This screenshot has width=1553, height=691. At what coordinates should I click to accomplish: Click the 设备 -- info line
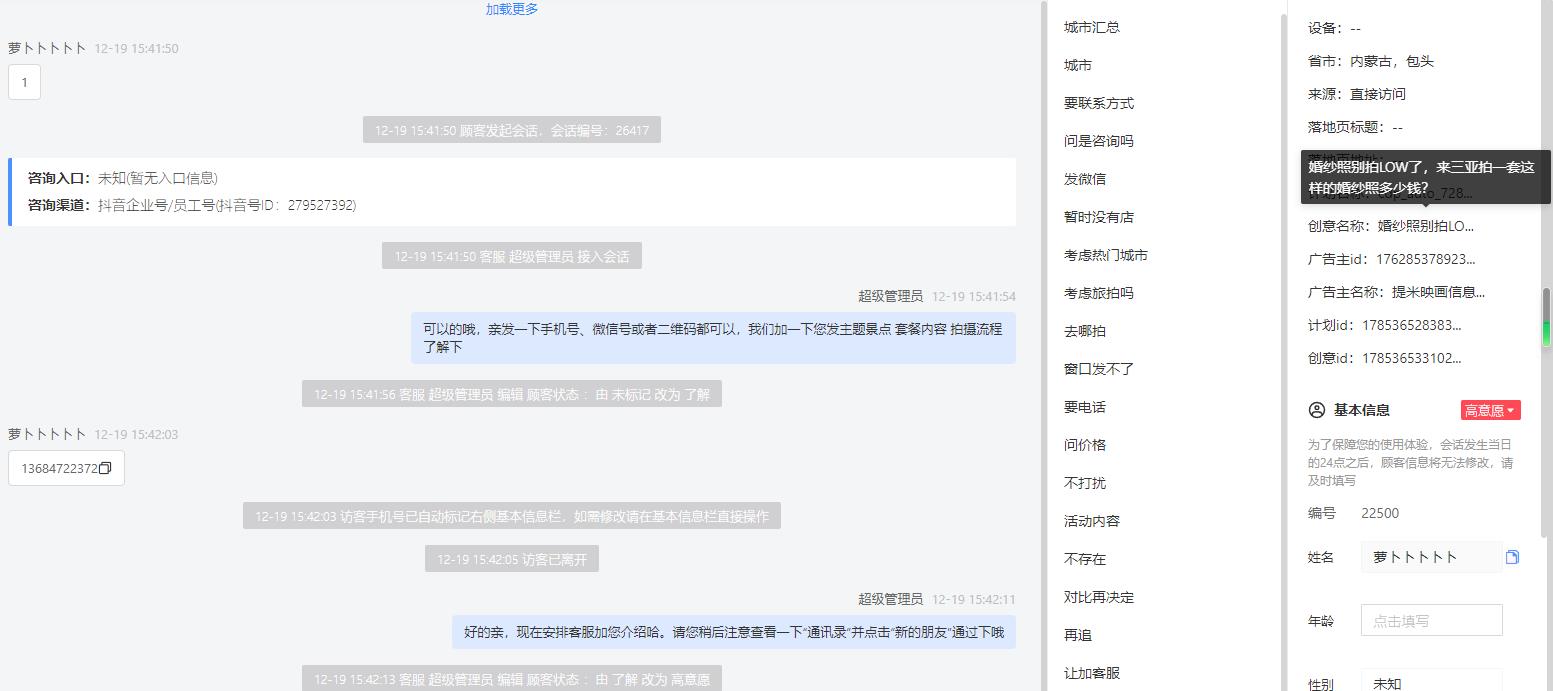click(x=1334, y=28)
